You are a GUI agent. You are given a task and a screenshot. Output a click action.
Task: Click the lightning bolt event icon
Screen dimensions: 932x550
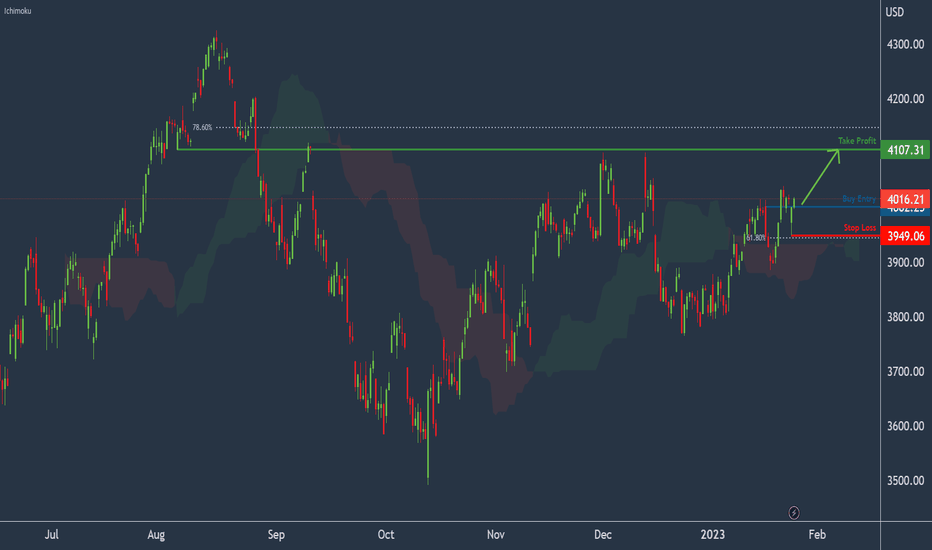tap(794, 513)
